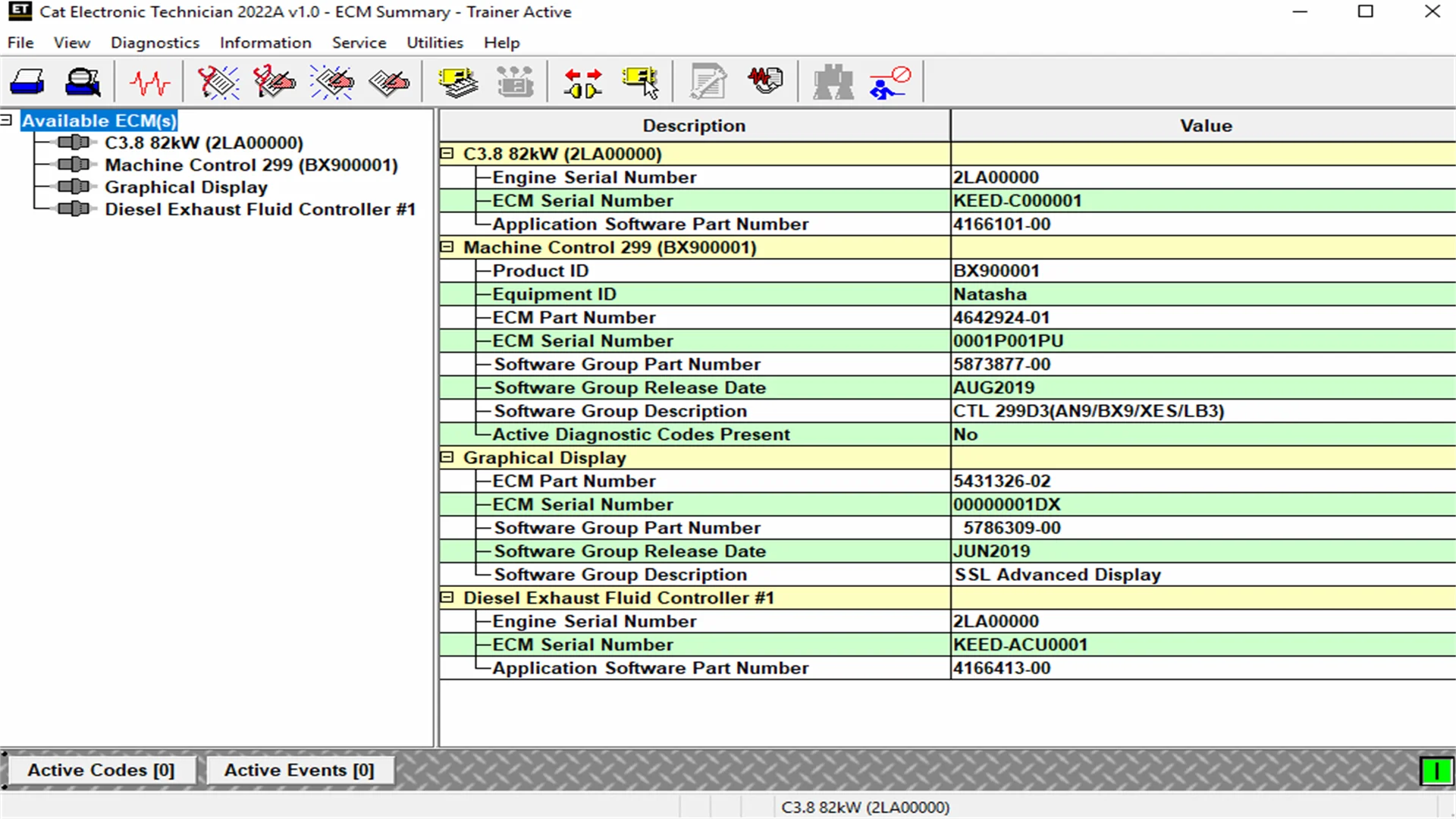Image resolution: width=1456 pixels, height=819 pixels.
Task: Click value KEED-ACU0001
Action: click(x=1020, y=645)
